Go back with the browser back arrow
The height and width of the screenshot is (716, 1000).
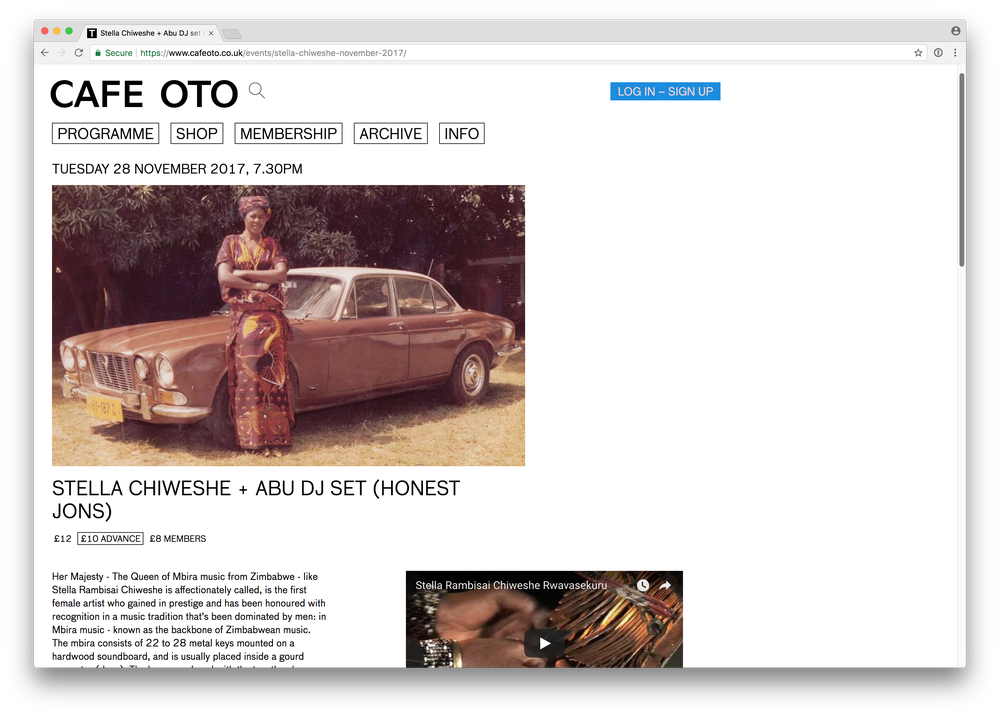(45, 53)
